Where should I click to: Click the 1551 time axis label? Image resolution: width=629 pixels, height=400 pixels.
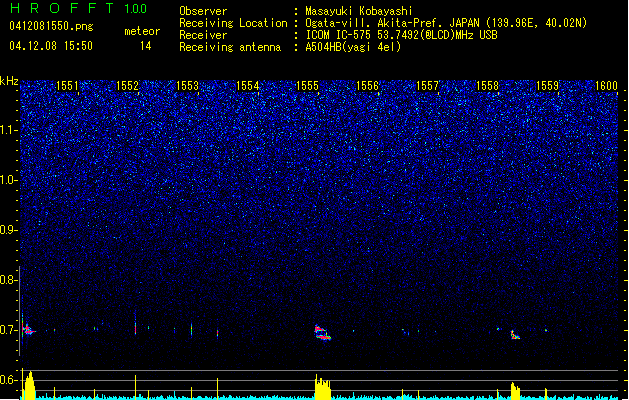click(x=67, y=86)
